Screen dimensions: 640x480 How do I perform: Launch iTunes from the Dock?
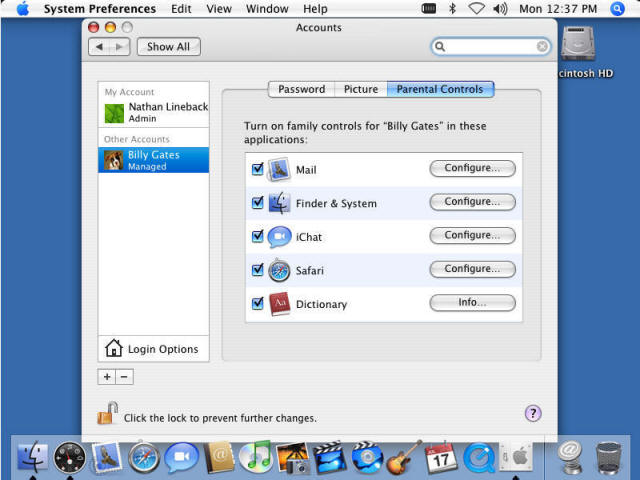pyautogui.click(x=256, y=458)
